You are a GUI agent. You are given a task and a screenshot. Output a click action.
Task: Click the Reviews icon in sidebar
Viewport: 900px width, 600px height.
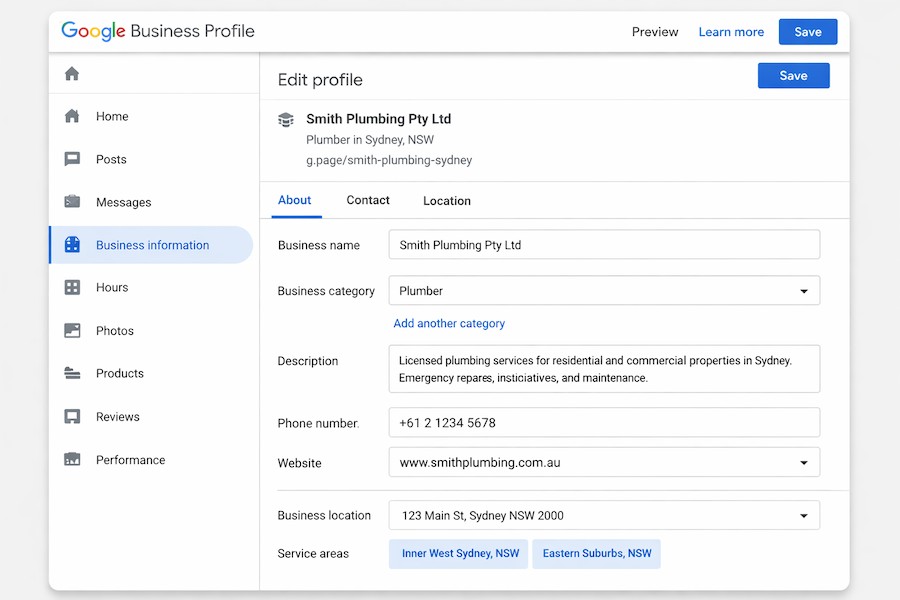[x=72, y=416]
